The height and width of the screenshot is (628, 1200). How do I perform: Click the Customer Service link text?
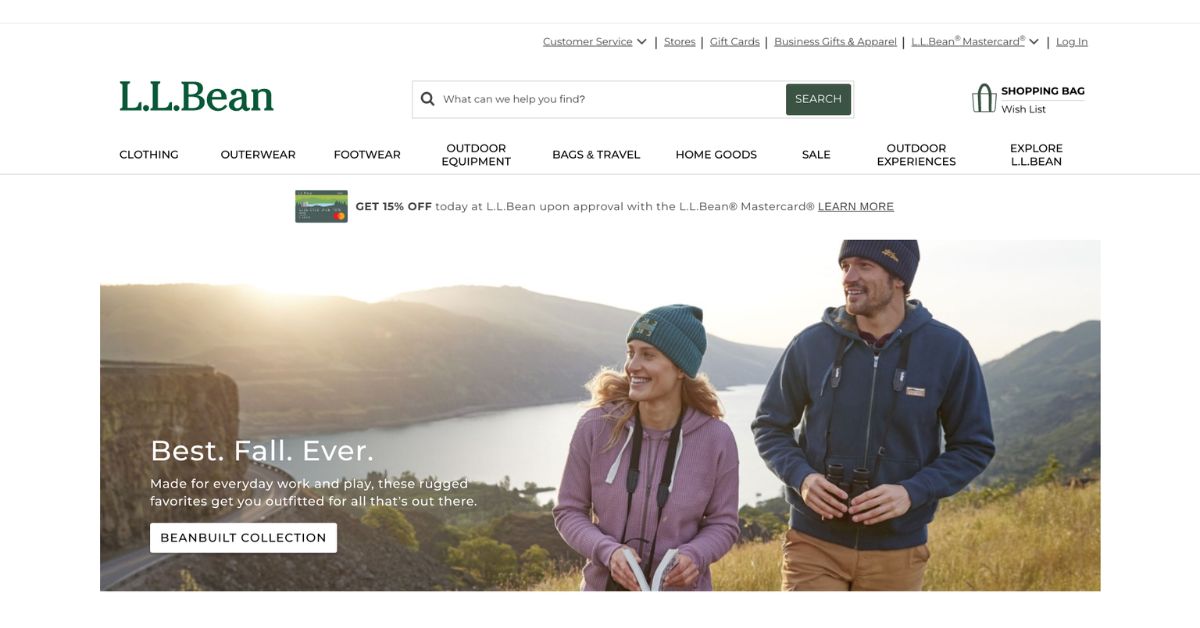(588, 42)
